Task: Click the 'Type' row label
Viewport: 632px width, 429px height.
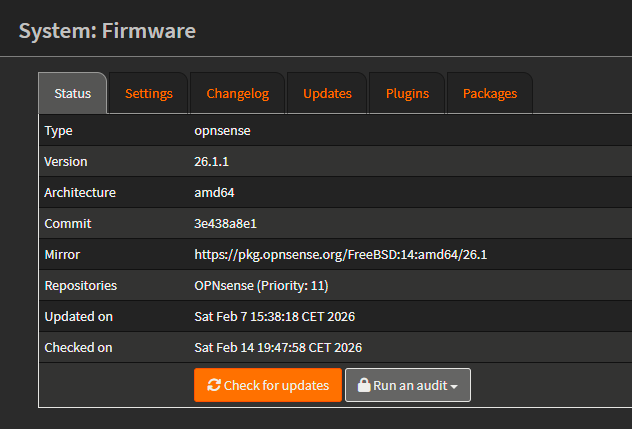Action: (58, 131)
